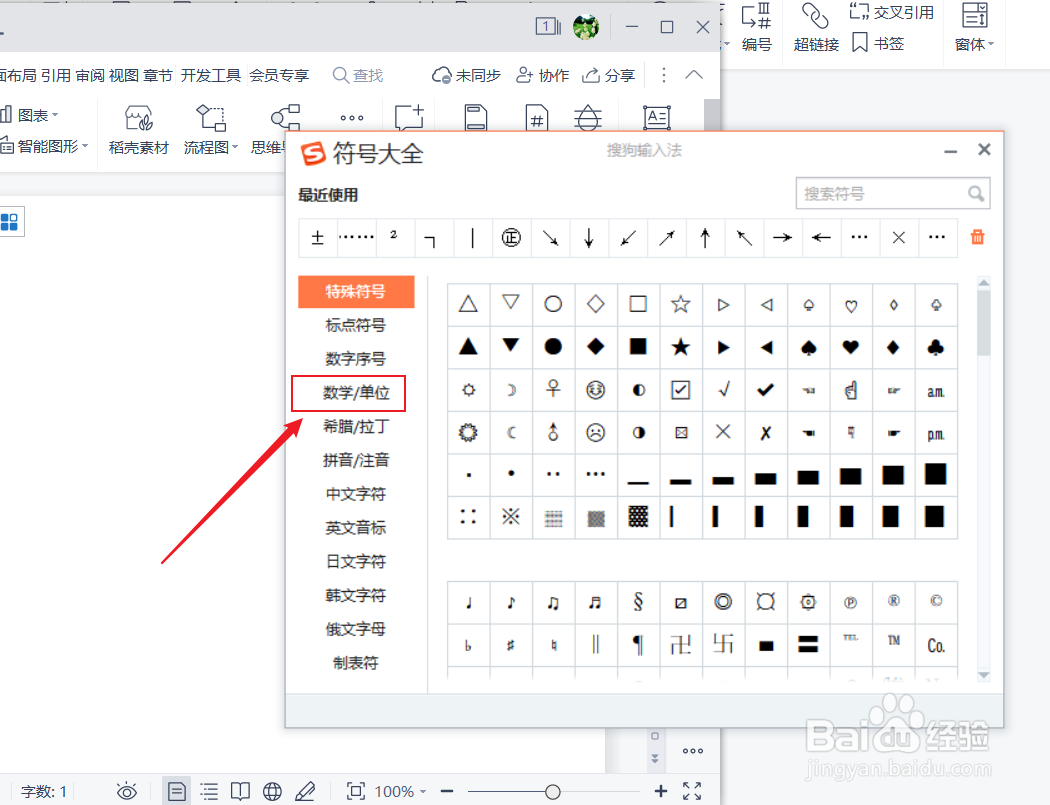Open the 100% zoom level dropdown
This screenshot has width=1050, height=805.
[397, 791]
